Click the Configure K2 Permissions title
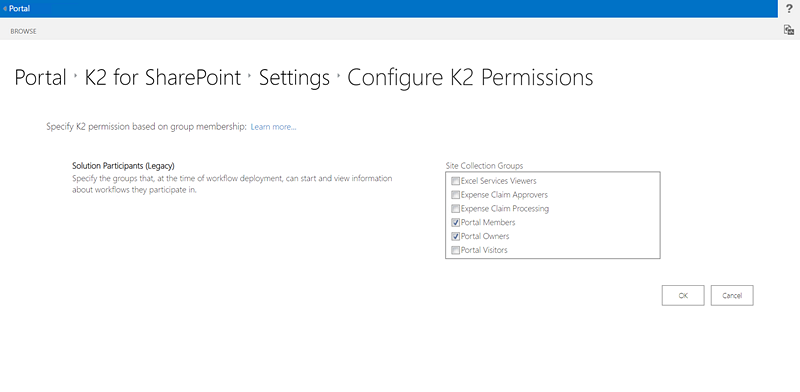This screenshot has width=800, height=392. [470, 78]
